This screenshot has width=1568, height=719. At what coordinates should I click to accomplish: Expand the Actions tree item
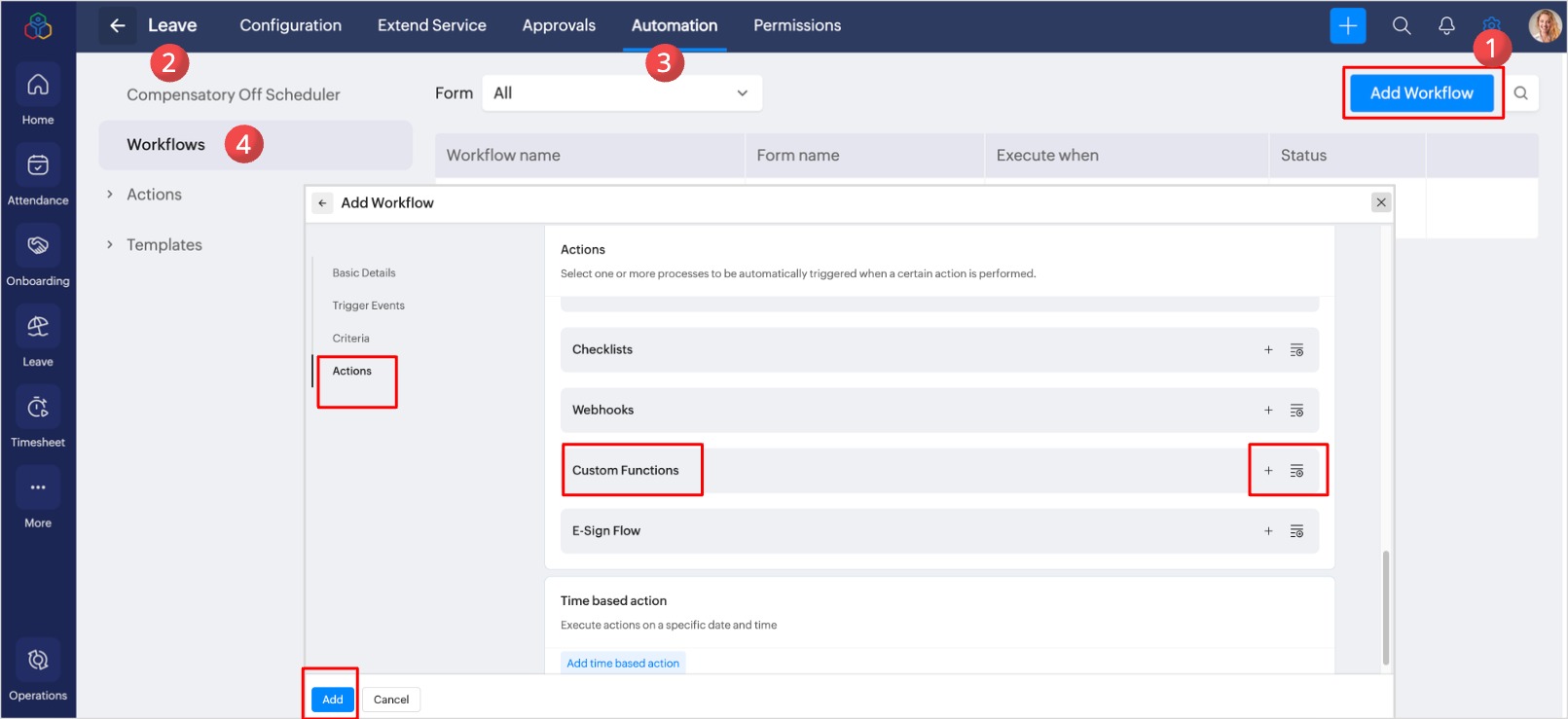110,195
